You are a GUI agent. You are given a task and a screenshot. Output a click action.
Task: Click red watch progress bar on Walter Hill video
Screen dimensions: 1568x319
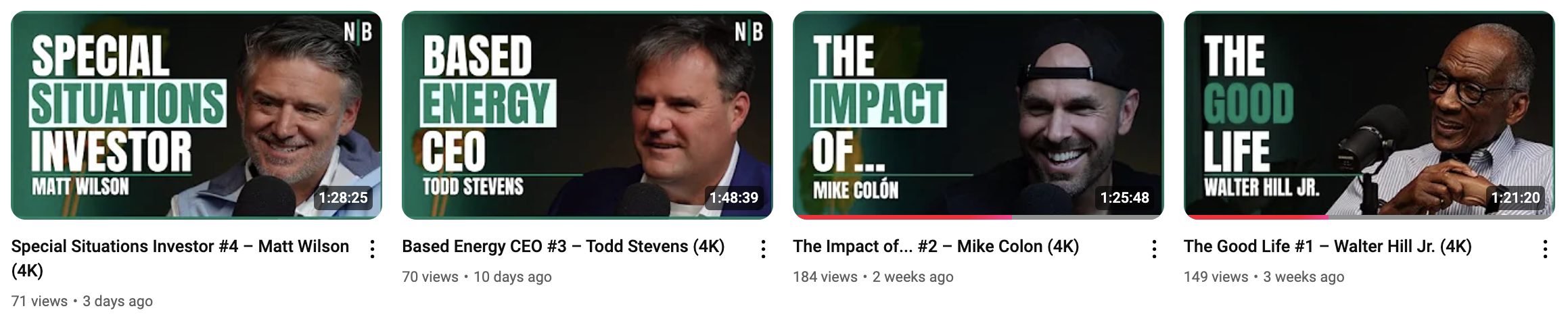[x=1258, y=217]
